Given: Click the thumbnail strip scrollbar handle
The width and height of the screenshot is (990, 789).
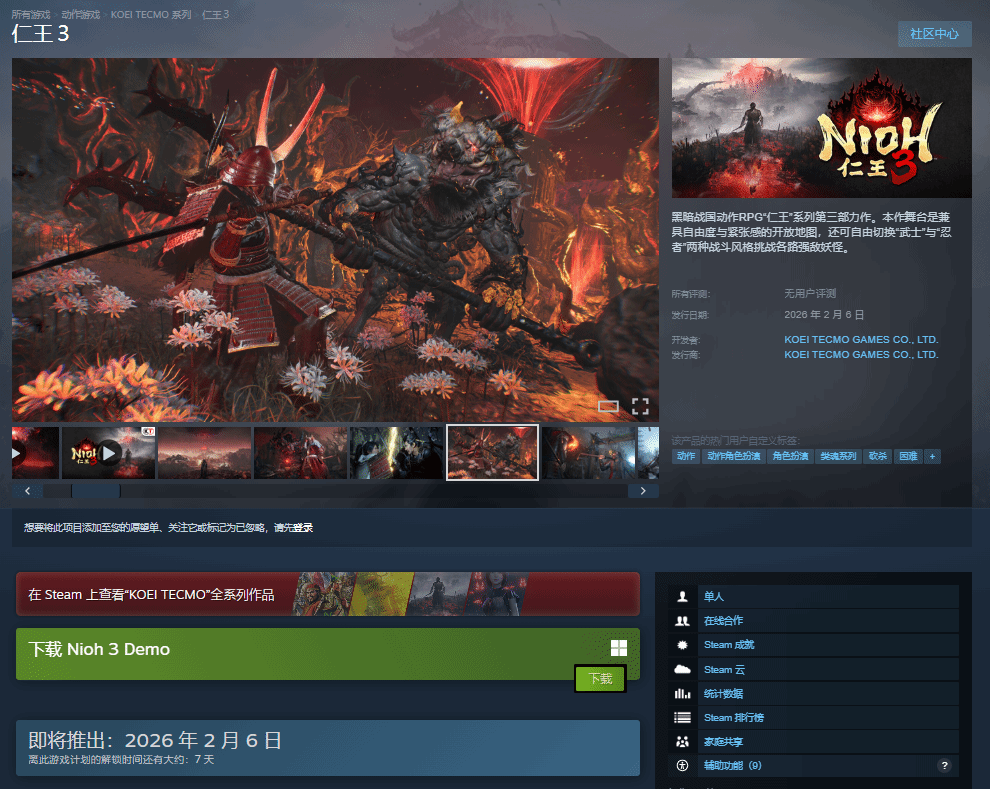Looking at the screenshot, I should pyautogui.click(x=95, y=491).
